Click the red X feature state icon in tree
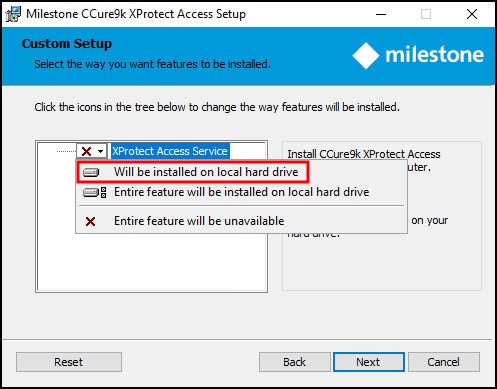 pyautogui.click(x=86, y=151)
